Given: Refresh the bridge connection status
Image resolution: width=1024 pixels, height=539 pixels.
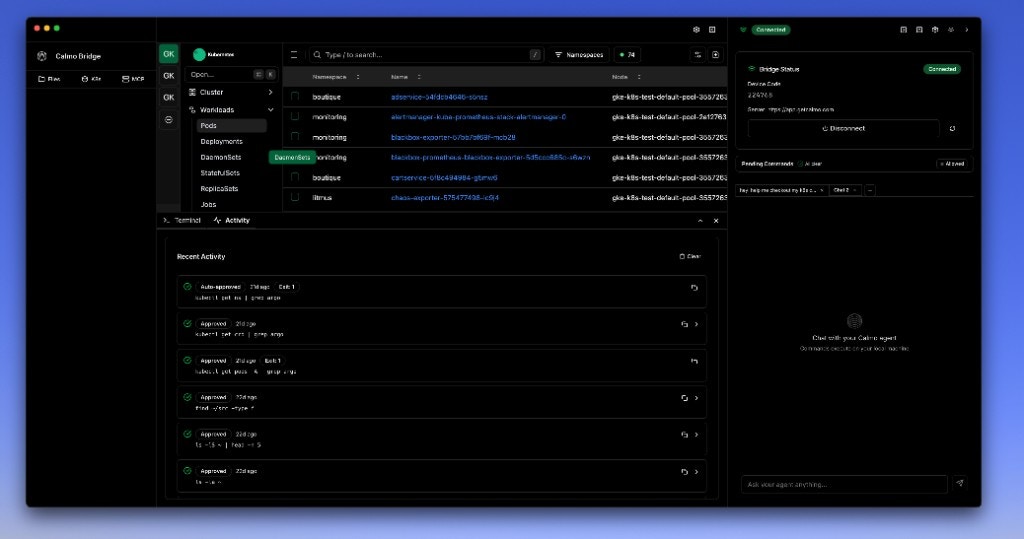Looking at the screenshot, I should pyautogui.click(x=952, y=129).
